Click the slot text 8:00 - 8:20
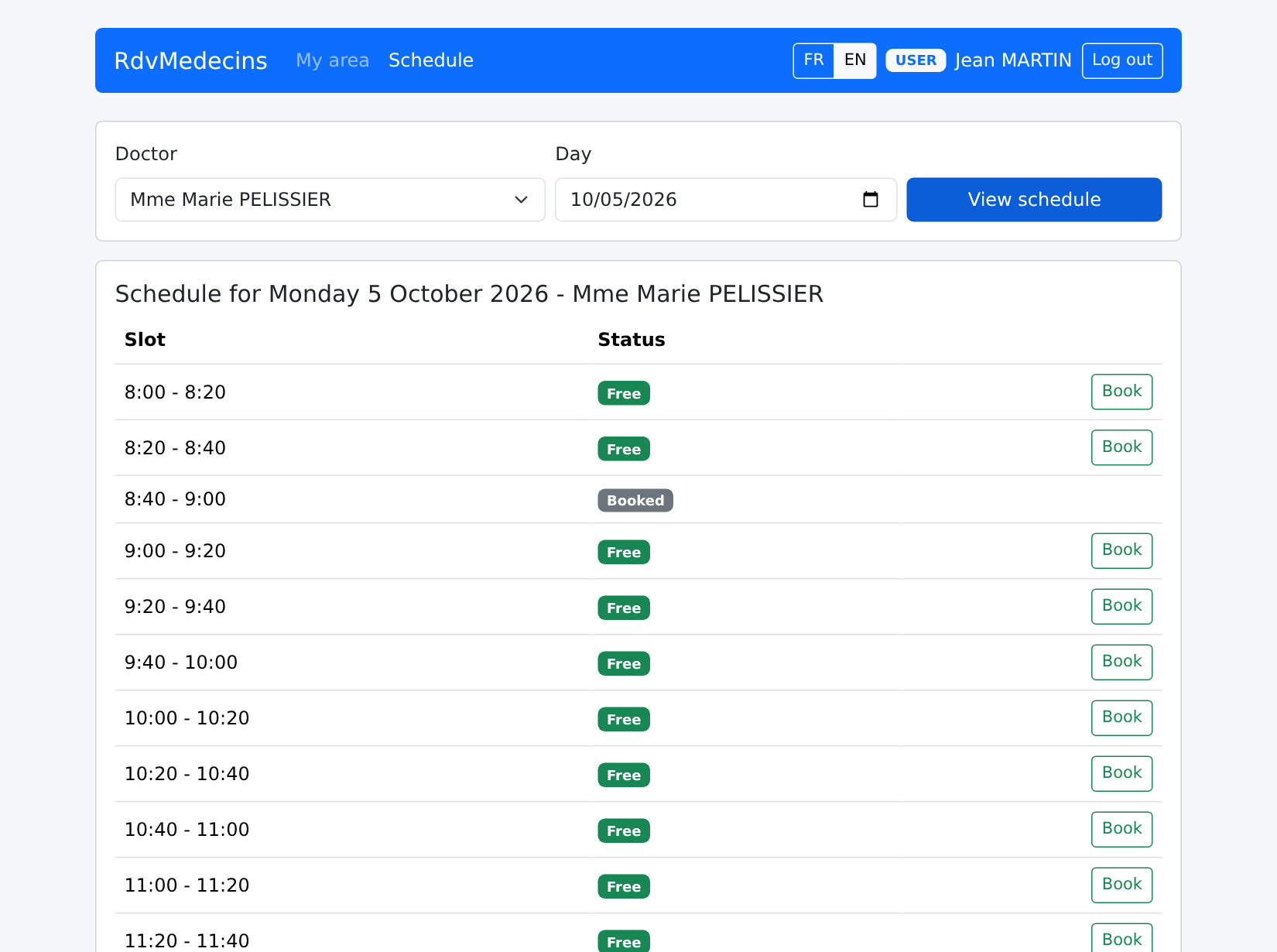The width and height of the screenshot is (1277, 952). (x=175, y=392)
